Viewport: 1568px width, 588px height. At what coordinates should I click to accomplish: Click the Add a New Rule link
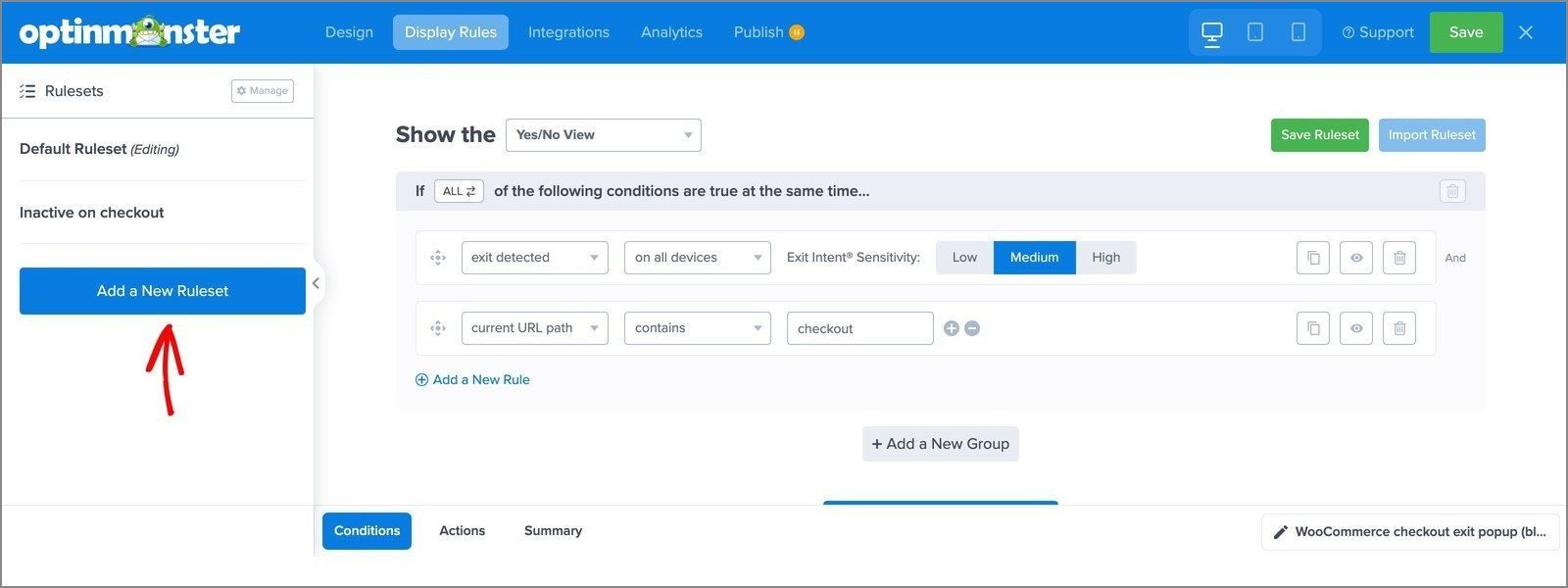[x=472, y=380]
